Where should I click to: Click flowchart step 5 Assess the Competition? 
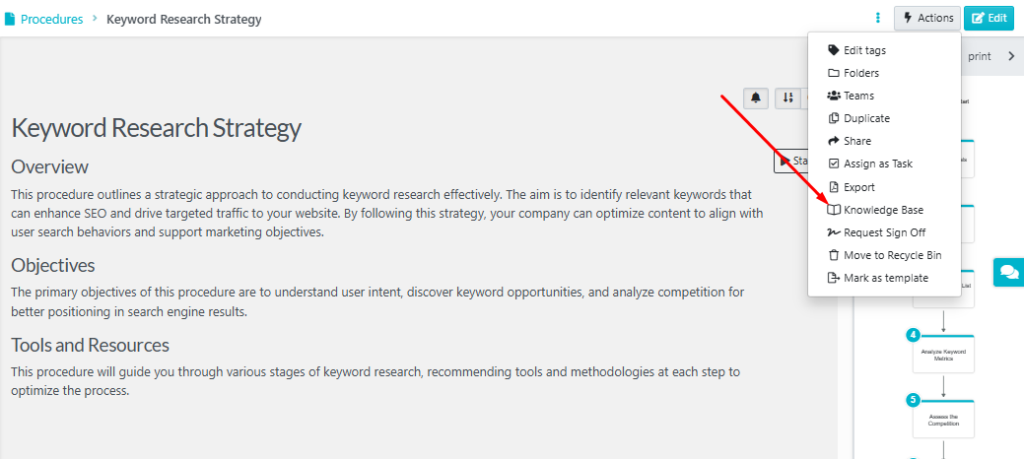tap(943, 419)
